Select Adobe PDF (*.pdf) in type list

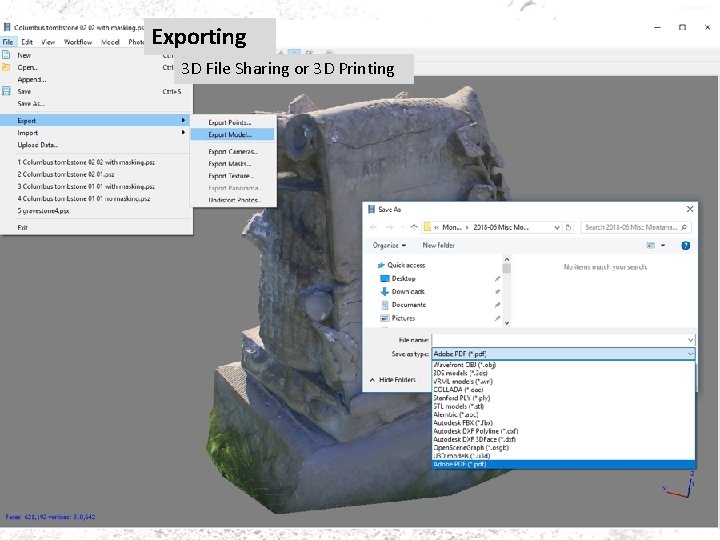563,464
